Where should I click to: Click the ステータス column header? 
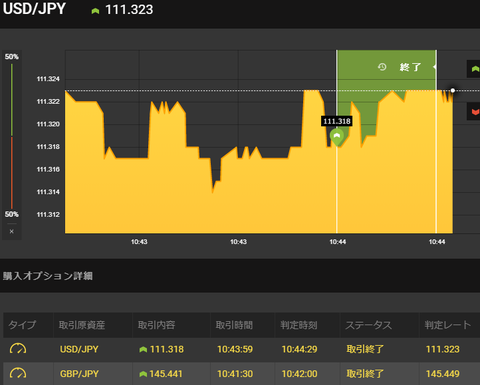(x=369, y=325)
